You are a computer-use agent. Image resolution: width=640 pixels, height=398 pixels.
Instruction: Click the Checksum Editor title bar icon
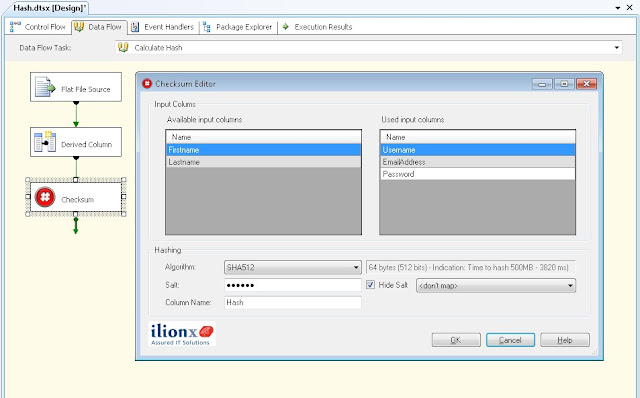coord(147,84)
